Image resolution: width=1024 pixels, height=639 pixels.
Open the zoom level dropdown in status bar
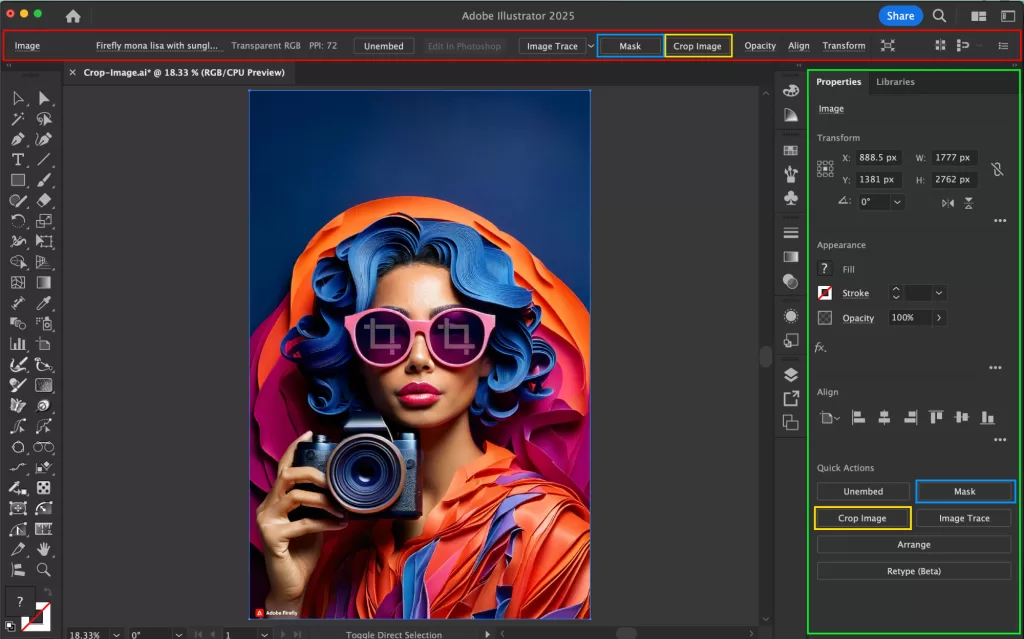click(116, 634)
